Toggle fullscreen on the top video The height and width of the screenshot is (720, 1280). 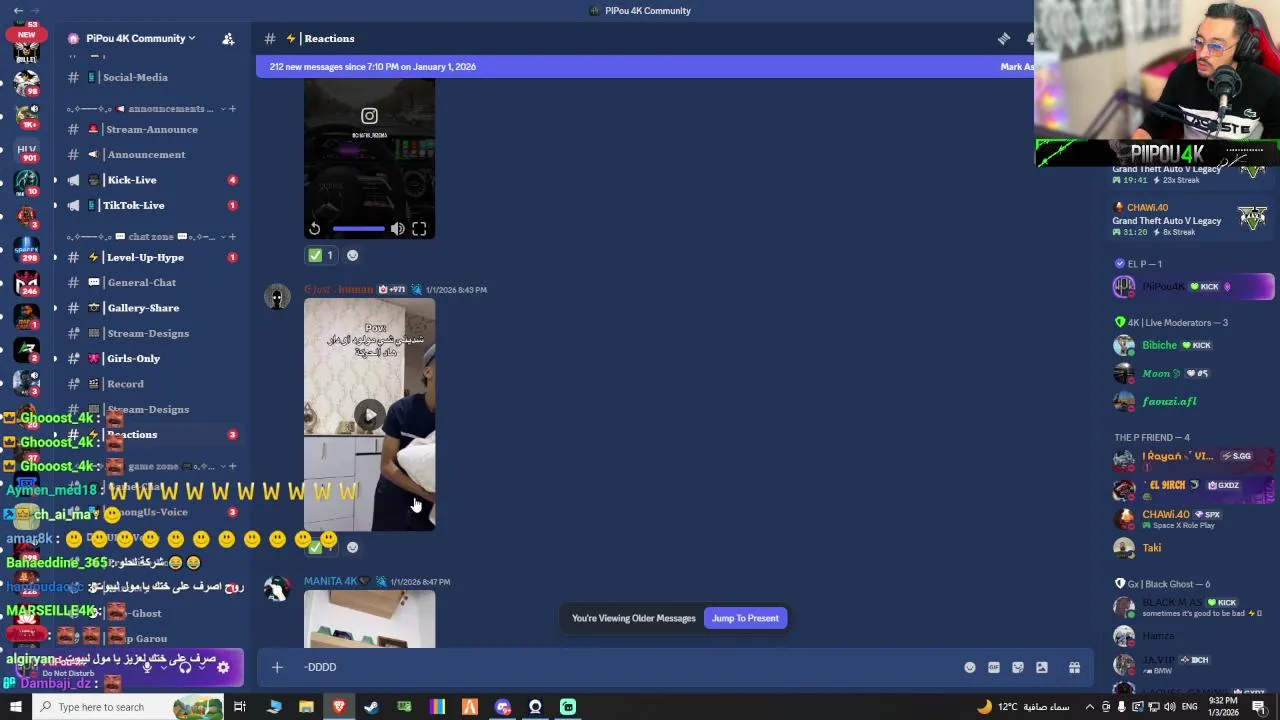pyautogui.click(x=419, y=229)
